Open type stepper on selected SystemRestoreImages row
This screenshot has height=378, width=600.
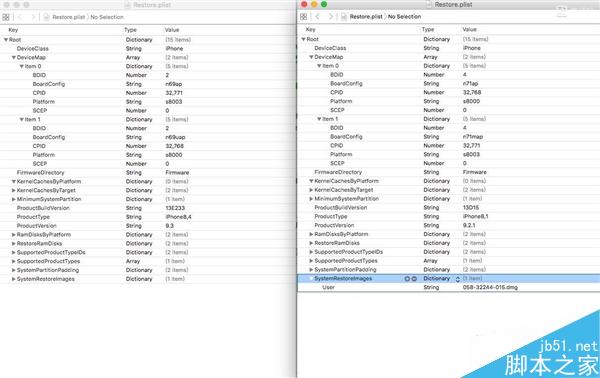458,279
